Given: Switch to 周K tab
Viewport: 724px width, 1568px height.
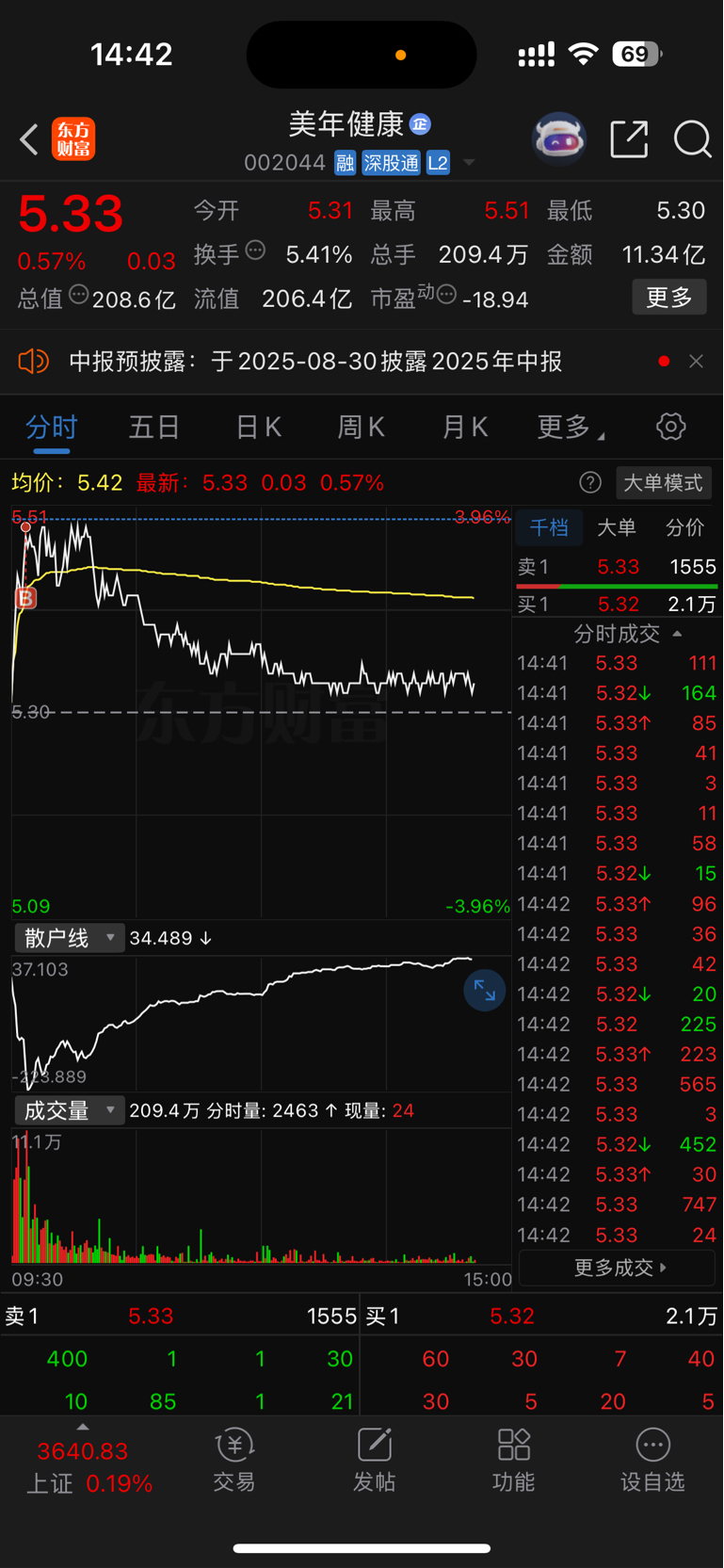Looking at the screenshot, I should [362, 428].
